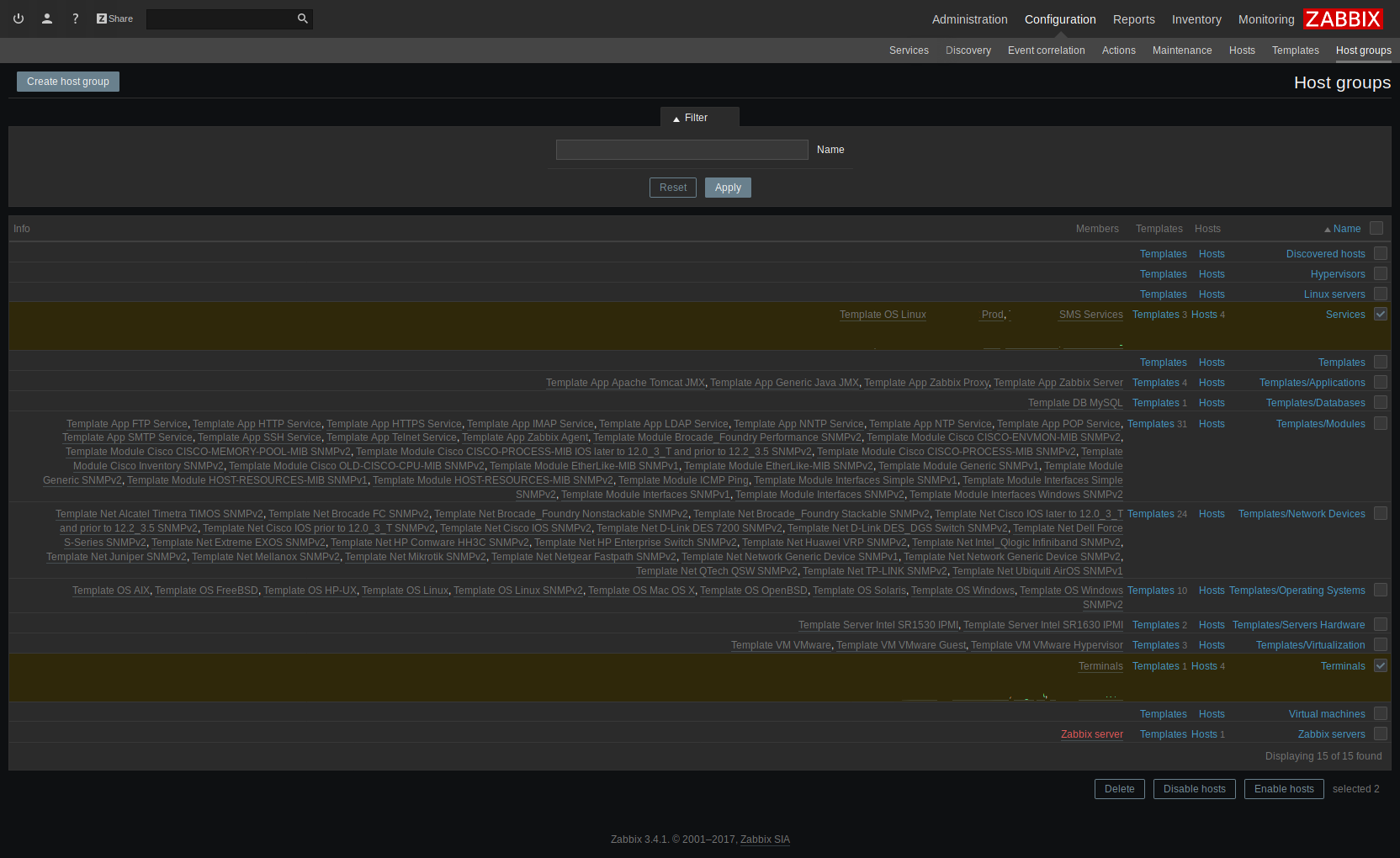Click the sign out power icon

tap(19, 19)
